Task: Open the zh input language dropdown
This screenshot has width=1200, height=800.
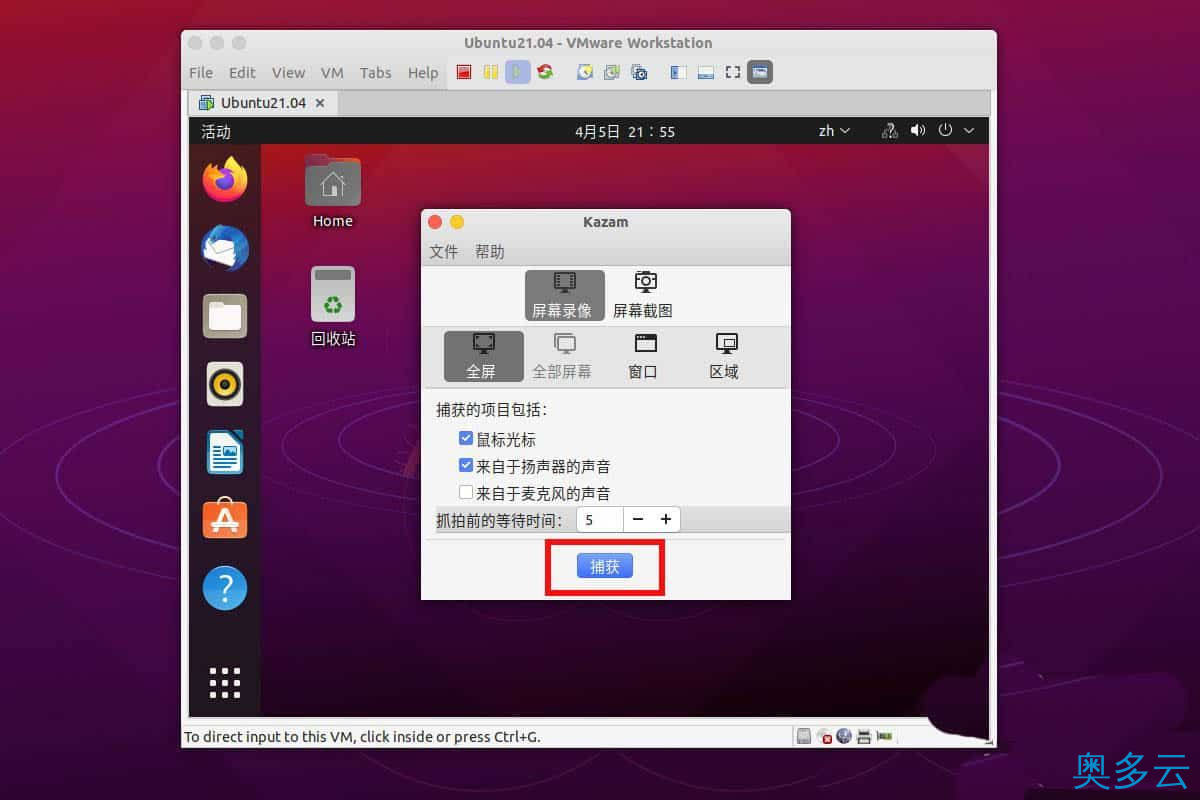Action: pos(833,130)
